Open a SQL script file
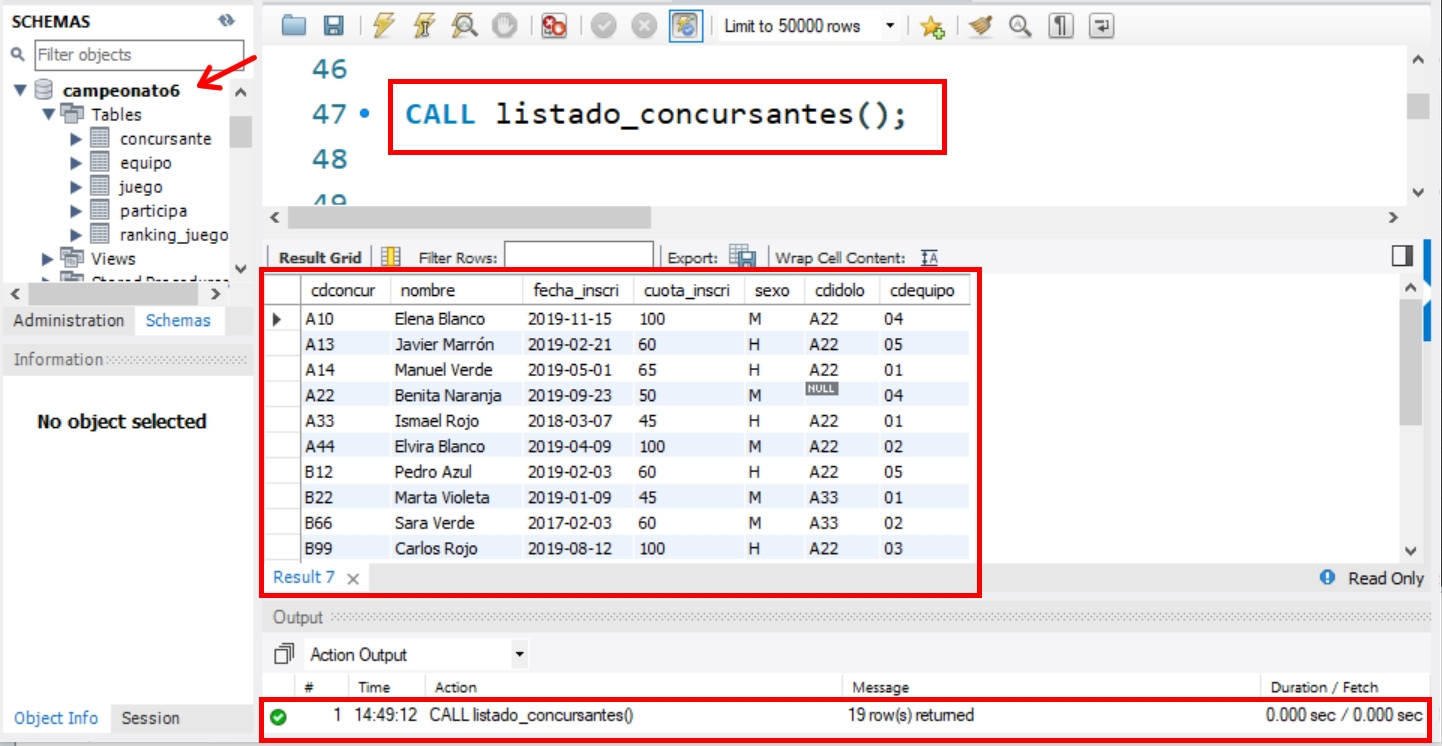The width and height of the screenshot is (1442, 746). click(293, 27)
